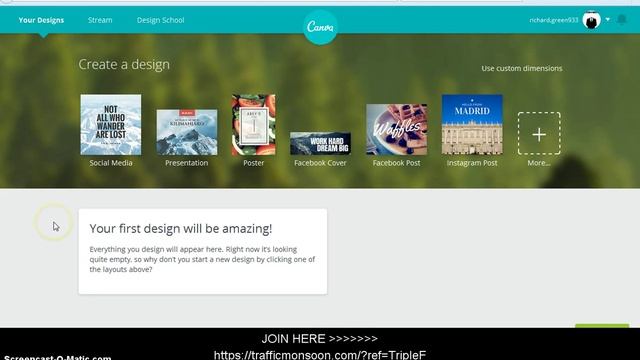Expand the account dropdown arrow

pyautogui.click(x=608, y=20)
